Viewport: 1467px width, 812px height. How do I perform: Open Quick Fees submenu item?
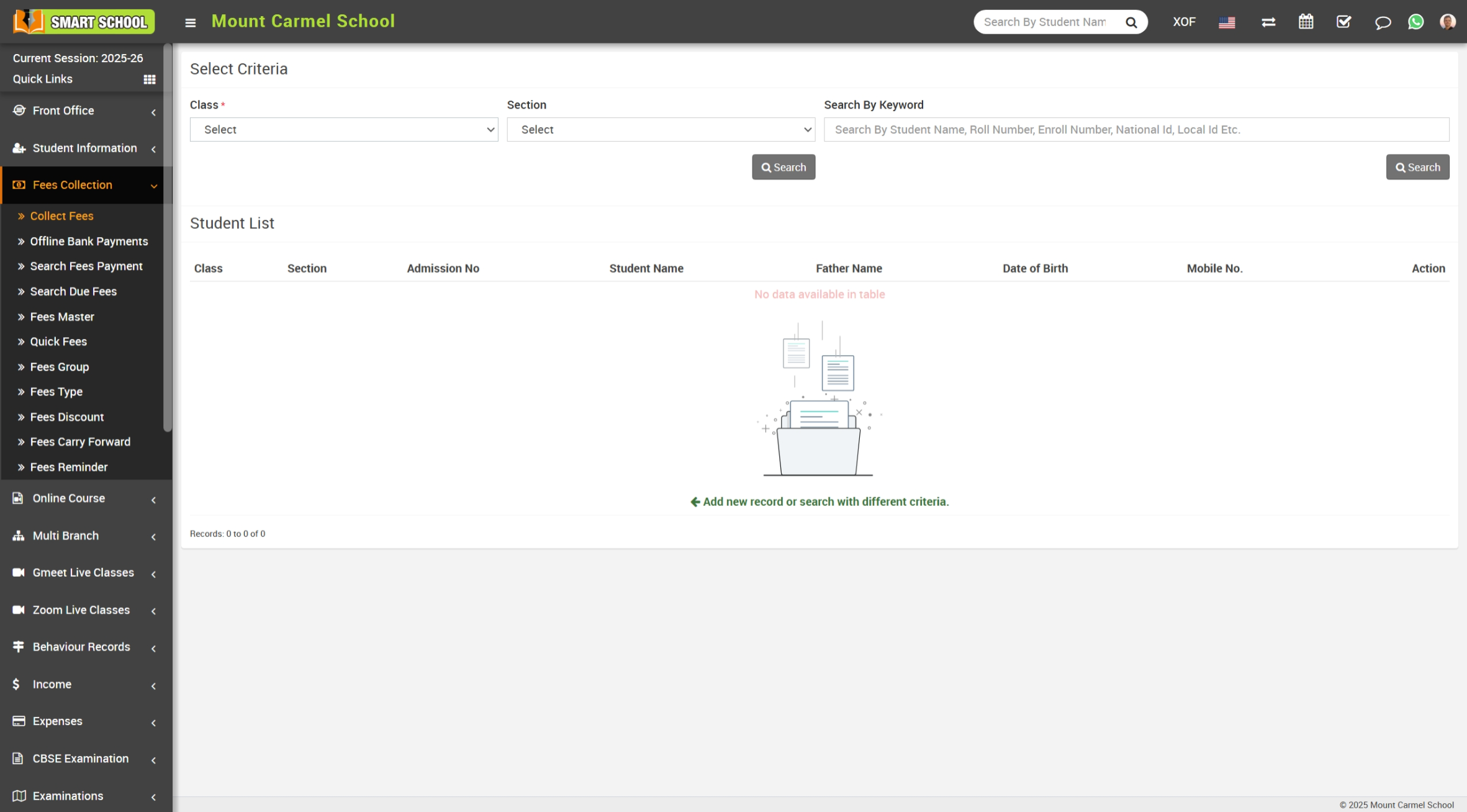coord(58,341)
